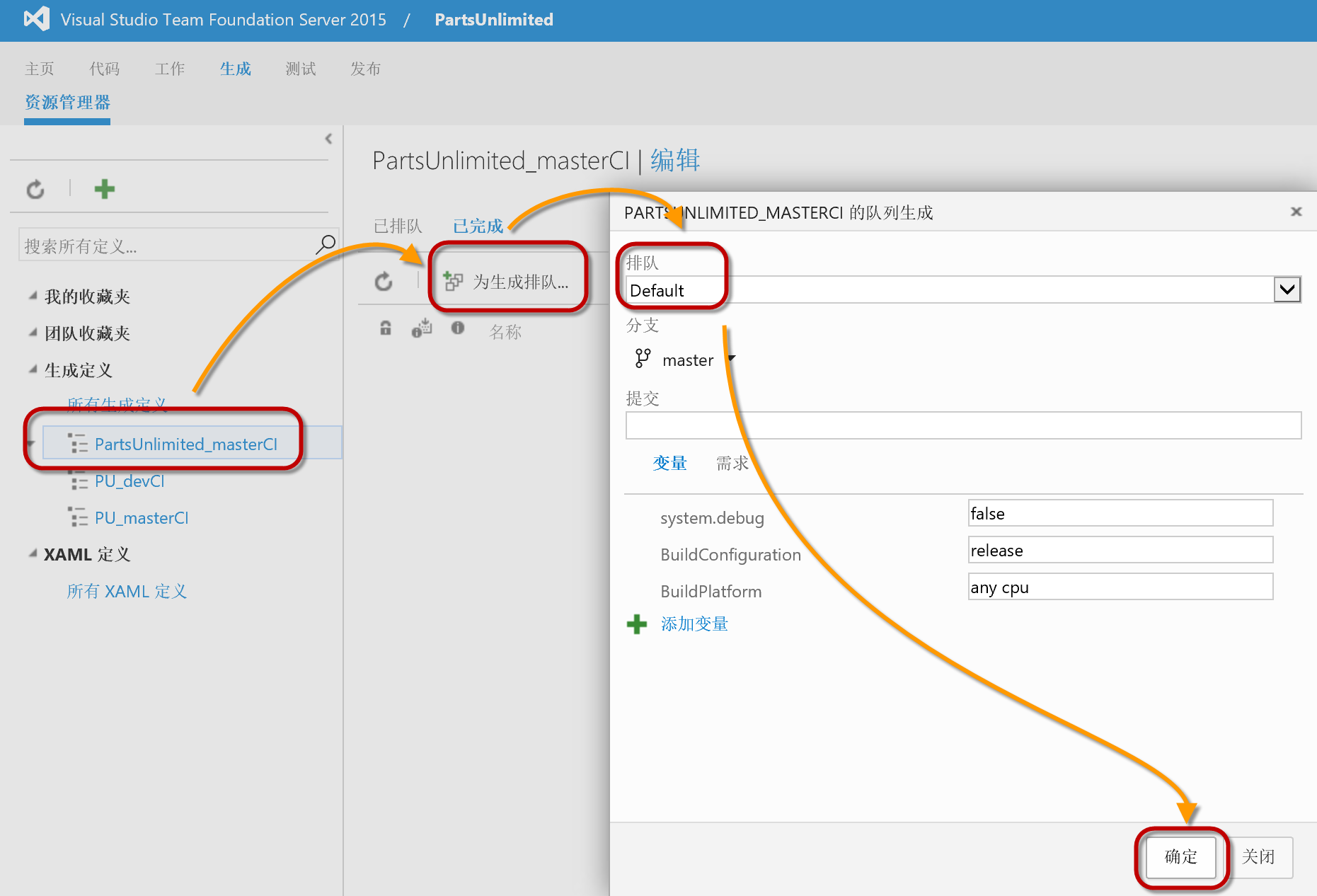Select the 变量 tab in dialog
The width and height of the screenshot is (1317, 896).
click(x=669, y=463)
